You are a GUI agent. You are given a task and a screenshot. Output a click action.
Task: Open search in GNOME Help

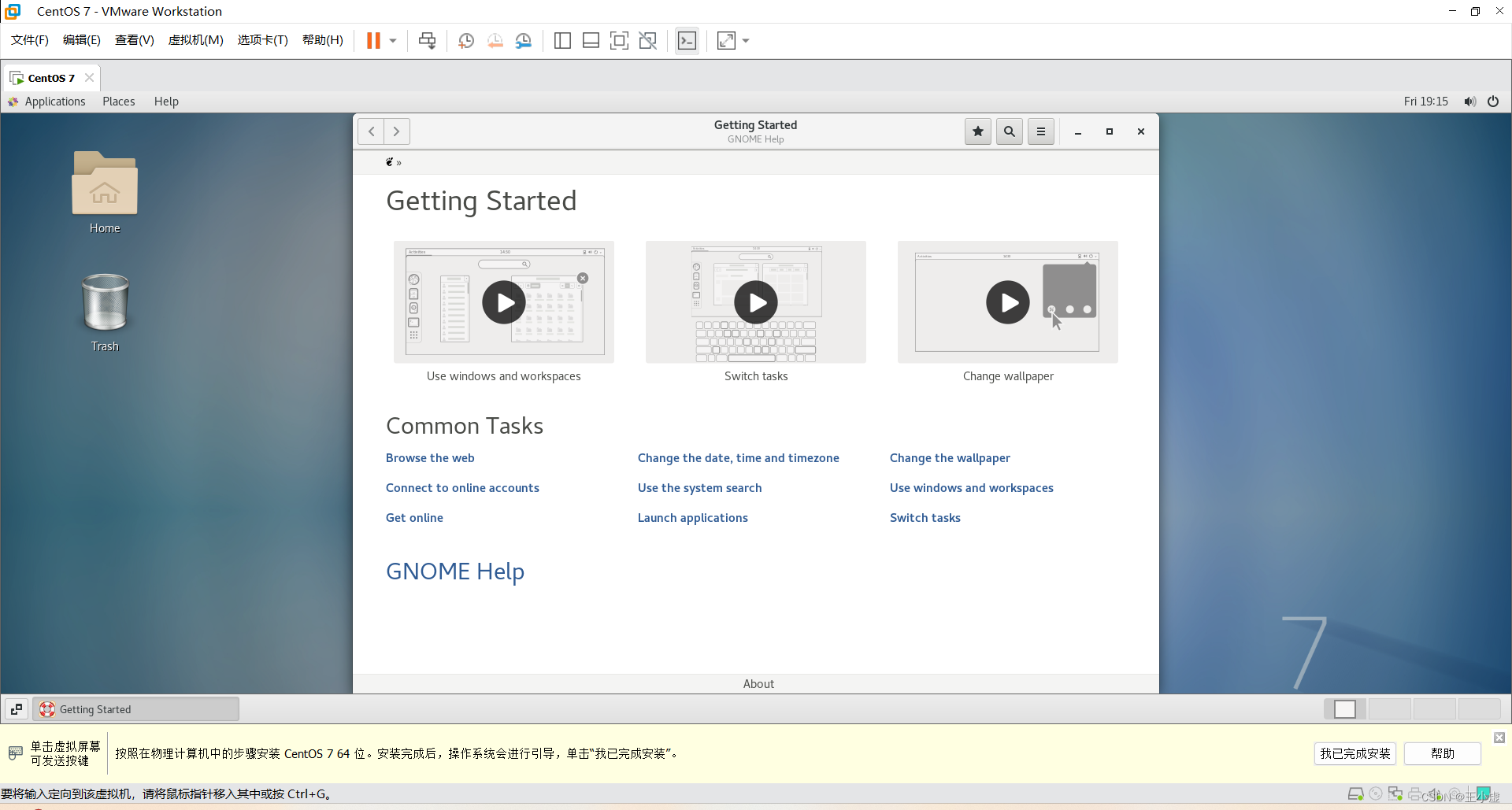pyautogui.click(x=1010, y=131)
